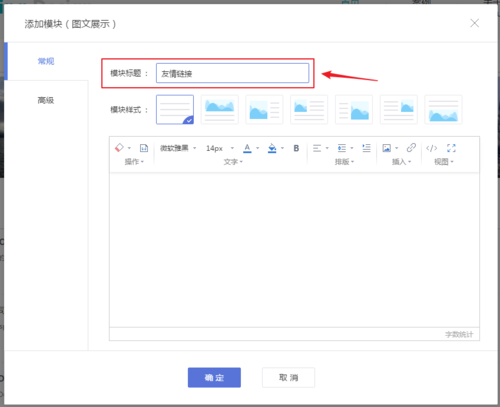Viewport: 500px width, 407px height.
Task: Toggle bold formatting with B icon
Action: point(296,148)
